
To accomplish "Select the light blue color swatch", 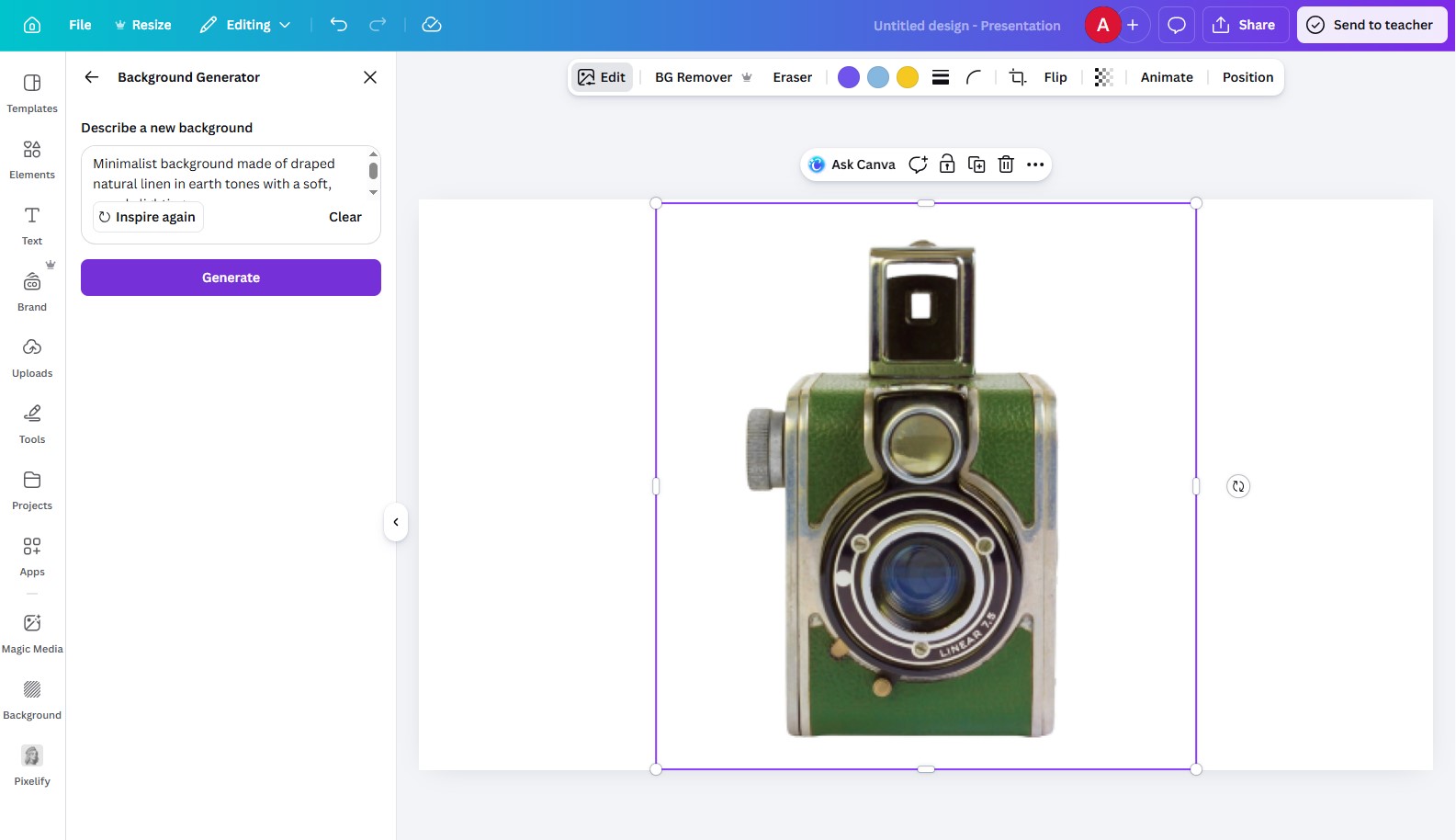I will 878,77.
